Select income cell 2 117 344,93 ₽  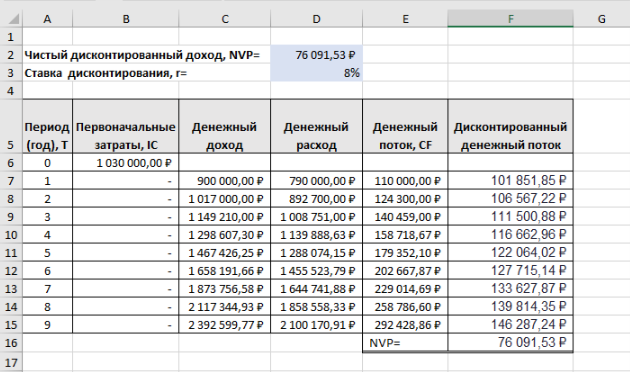pos(225,307)
